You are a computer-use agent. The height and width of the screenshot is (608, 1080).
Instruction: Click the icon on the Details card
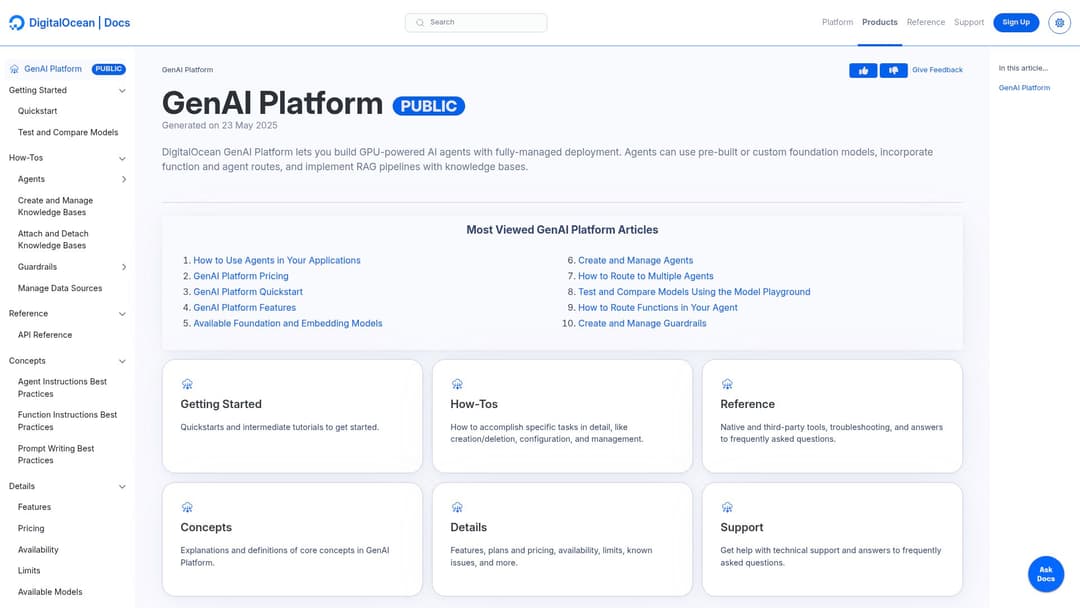click(x=457, y=507)
